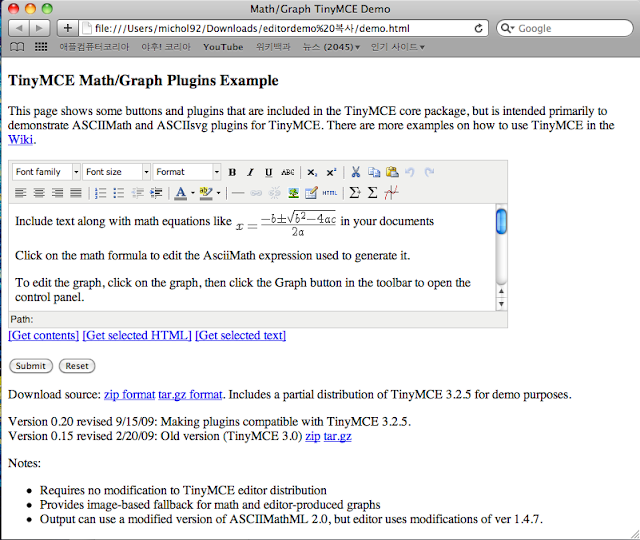Go back to the previous page
Image resolution: width=640 pixels, height=540 pixels.
click(19, 28)
